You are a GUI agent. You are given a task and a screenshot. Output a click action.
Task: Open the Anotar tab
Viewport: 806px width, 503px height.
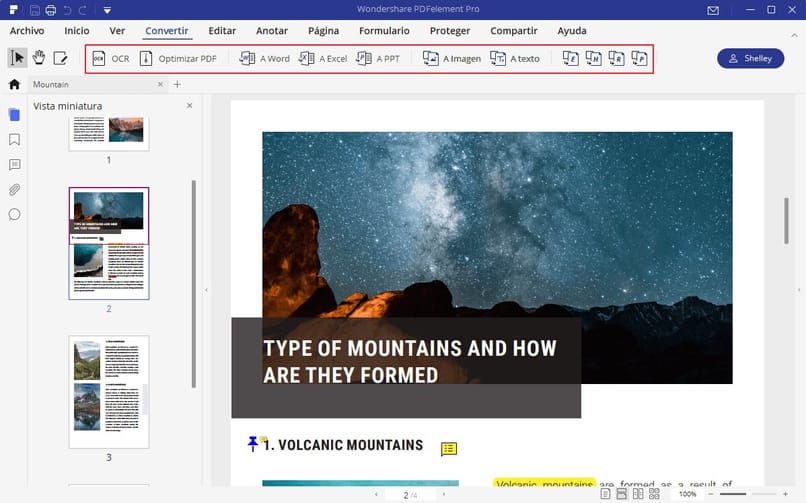272,31
